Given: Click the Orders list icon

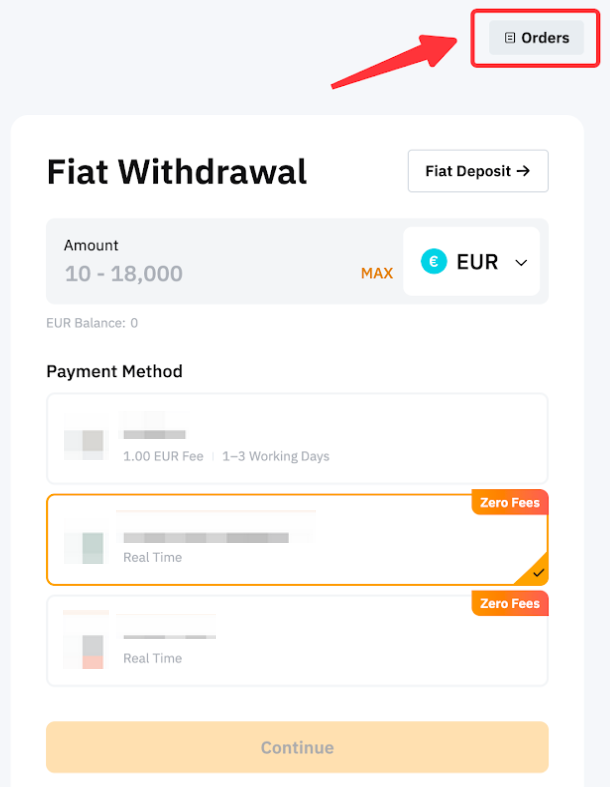Looking at the screenshot, I should point(510,38).
